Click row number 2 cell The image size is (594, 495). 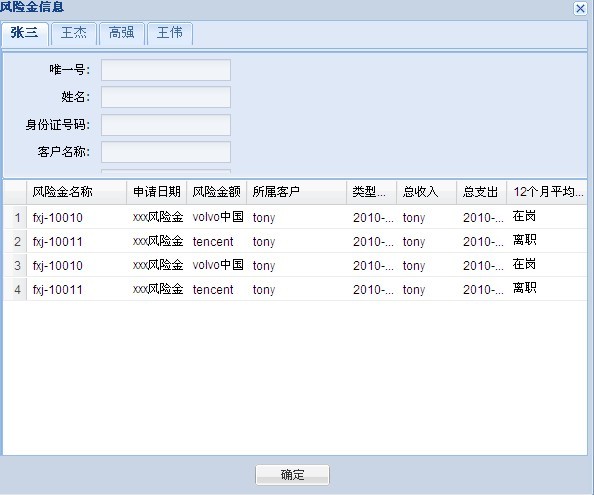click(15, 241)
